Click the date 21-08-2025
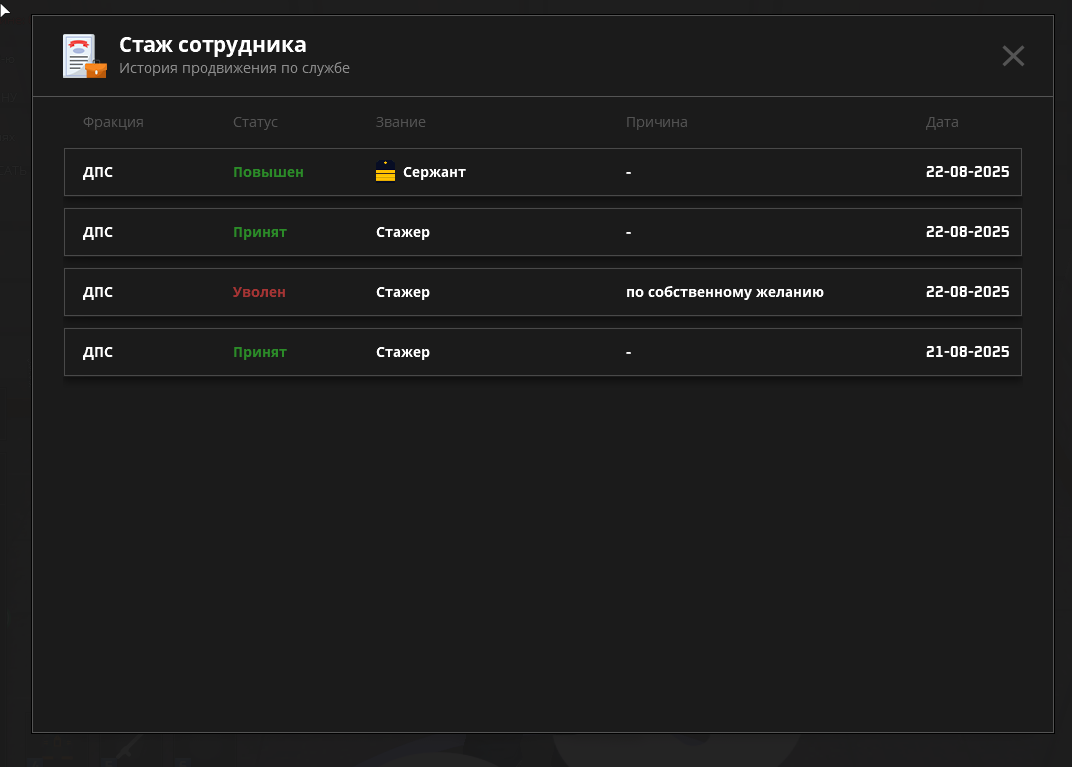The width and height of the screenshot is (1072, 767). (x=967, y=351)
